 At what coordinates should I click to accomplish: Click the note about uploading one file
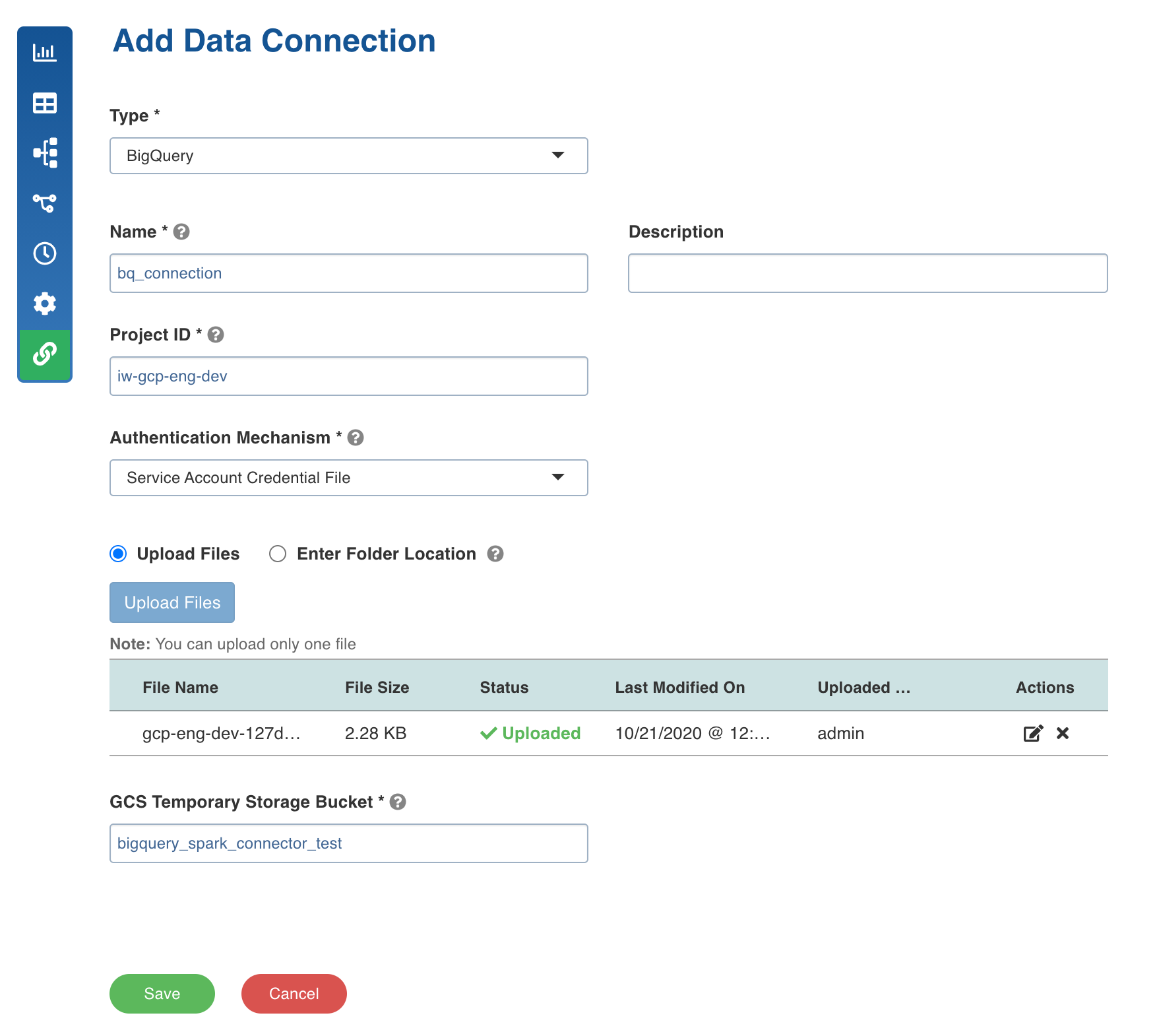pyautogui.click(x=233, y=644)
